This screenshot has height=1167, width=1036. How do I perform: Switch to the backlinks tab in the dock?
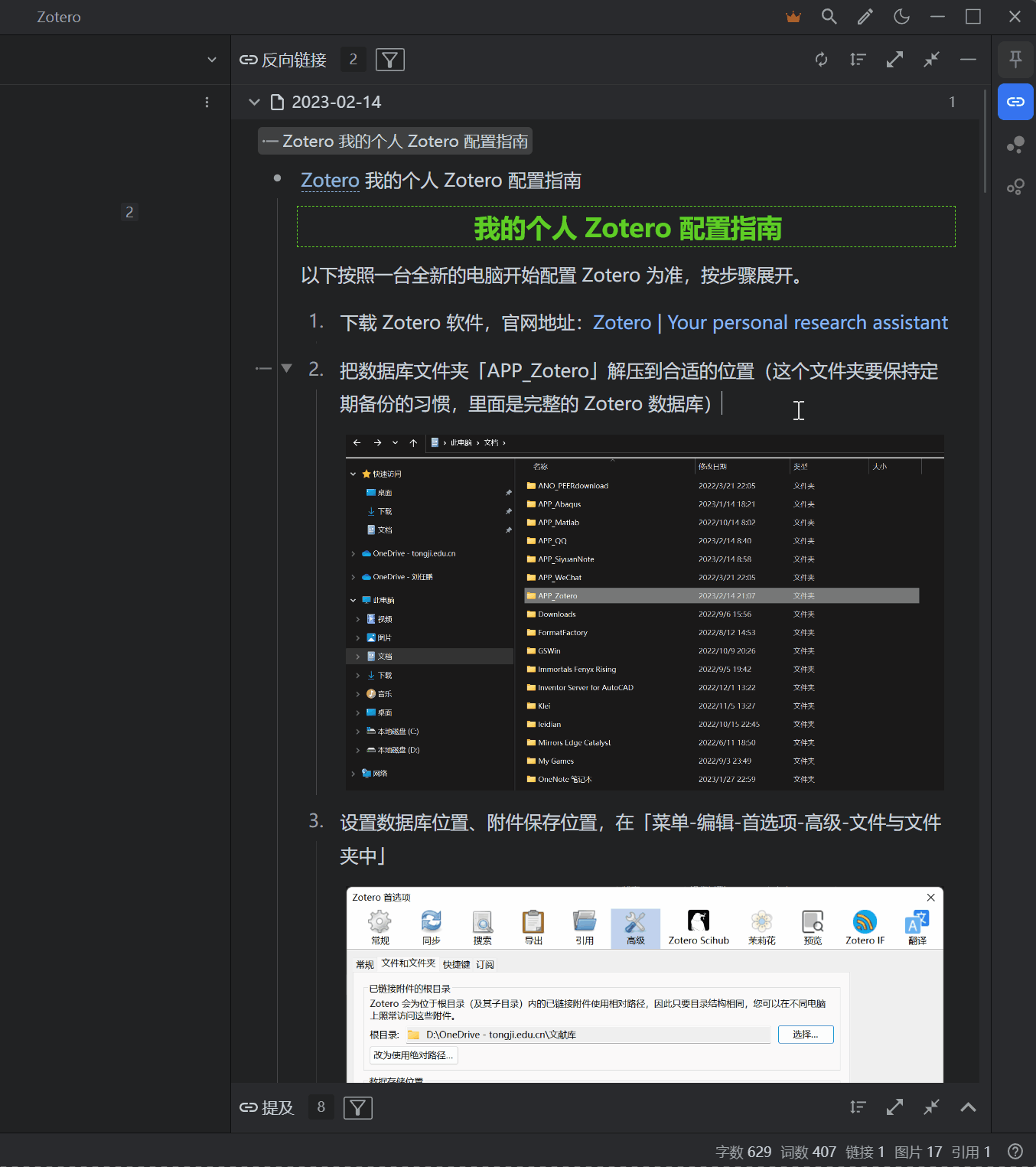[1015, 101]
